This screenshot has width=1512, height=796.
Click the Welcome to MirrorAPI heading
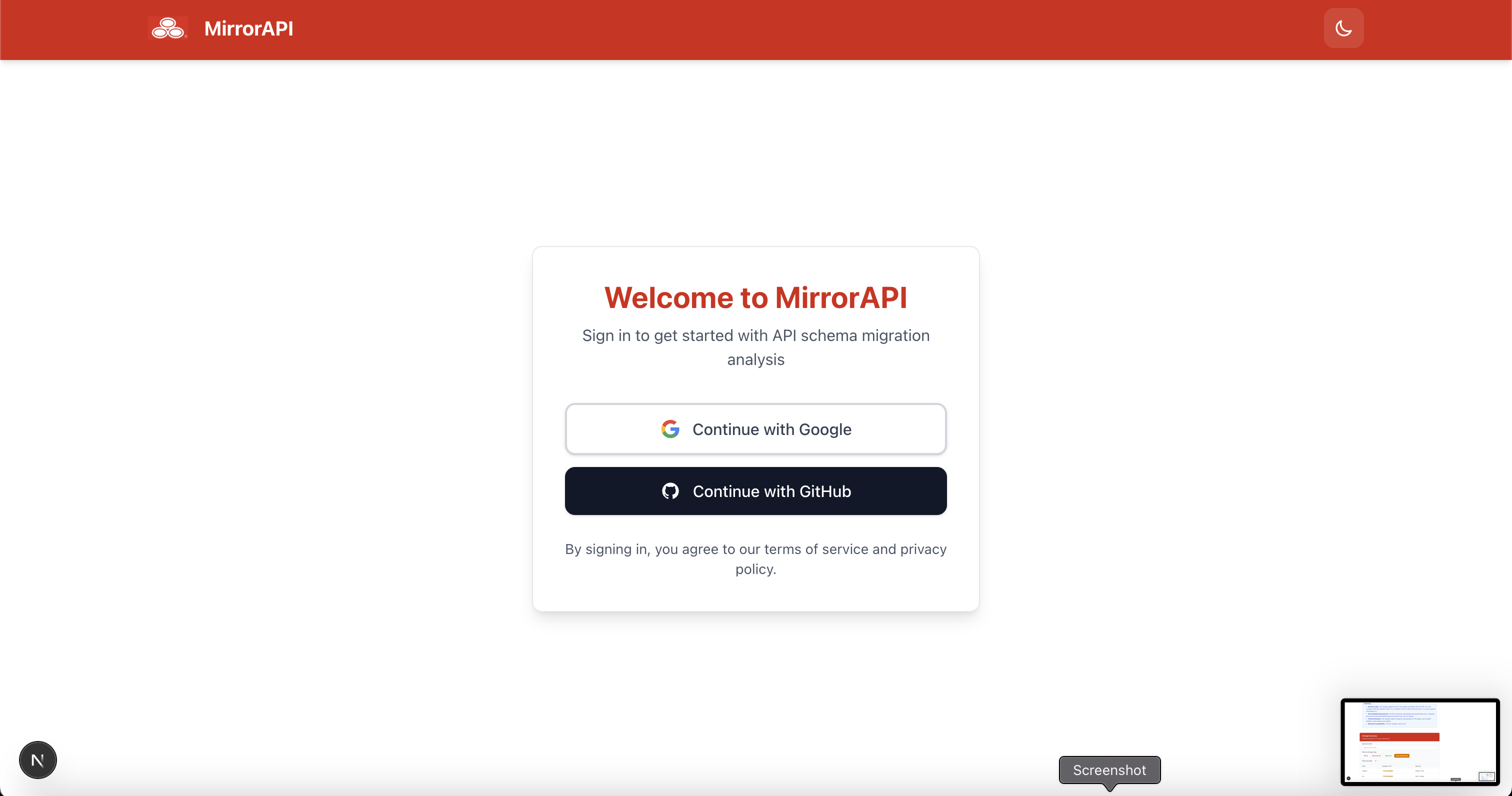755,297
